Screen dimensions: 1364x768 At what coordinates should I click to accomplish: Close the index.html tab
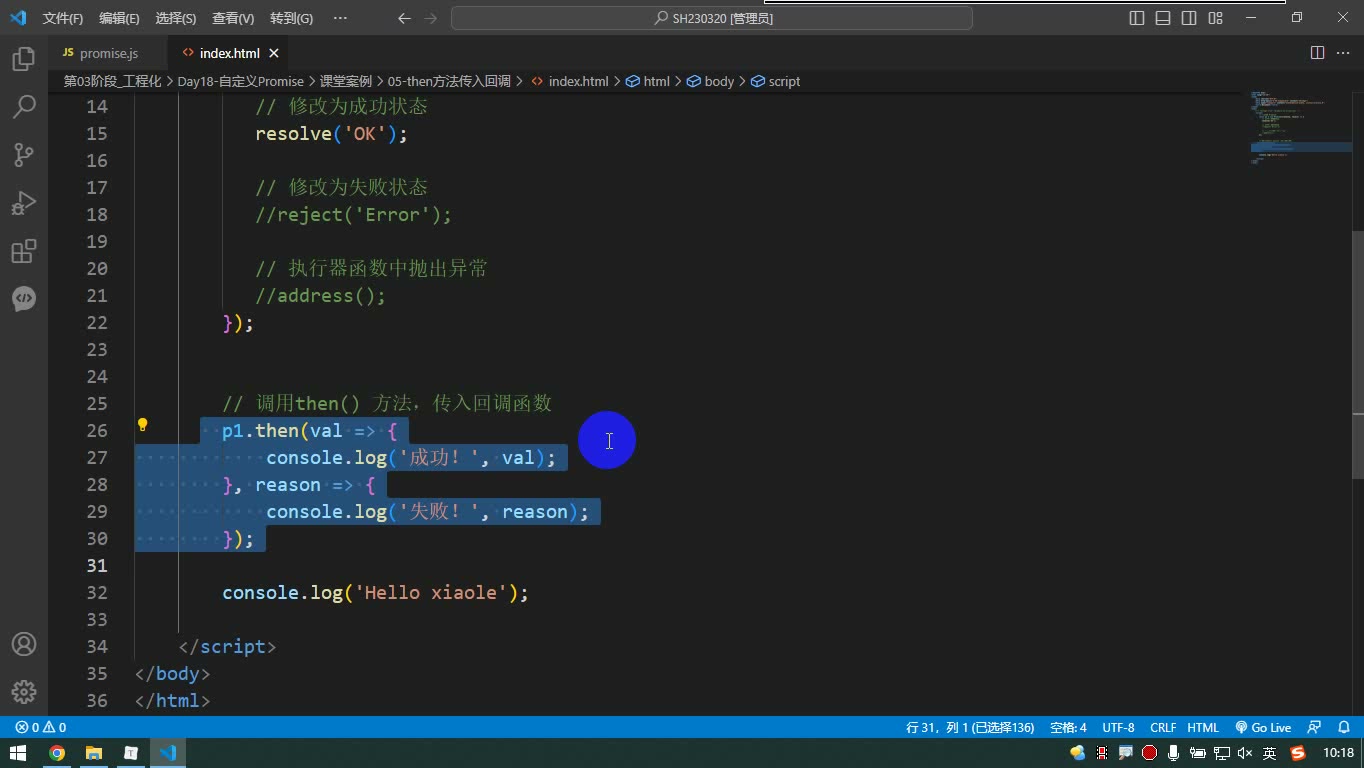pos(274,53)
